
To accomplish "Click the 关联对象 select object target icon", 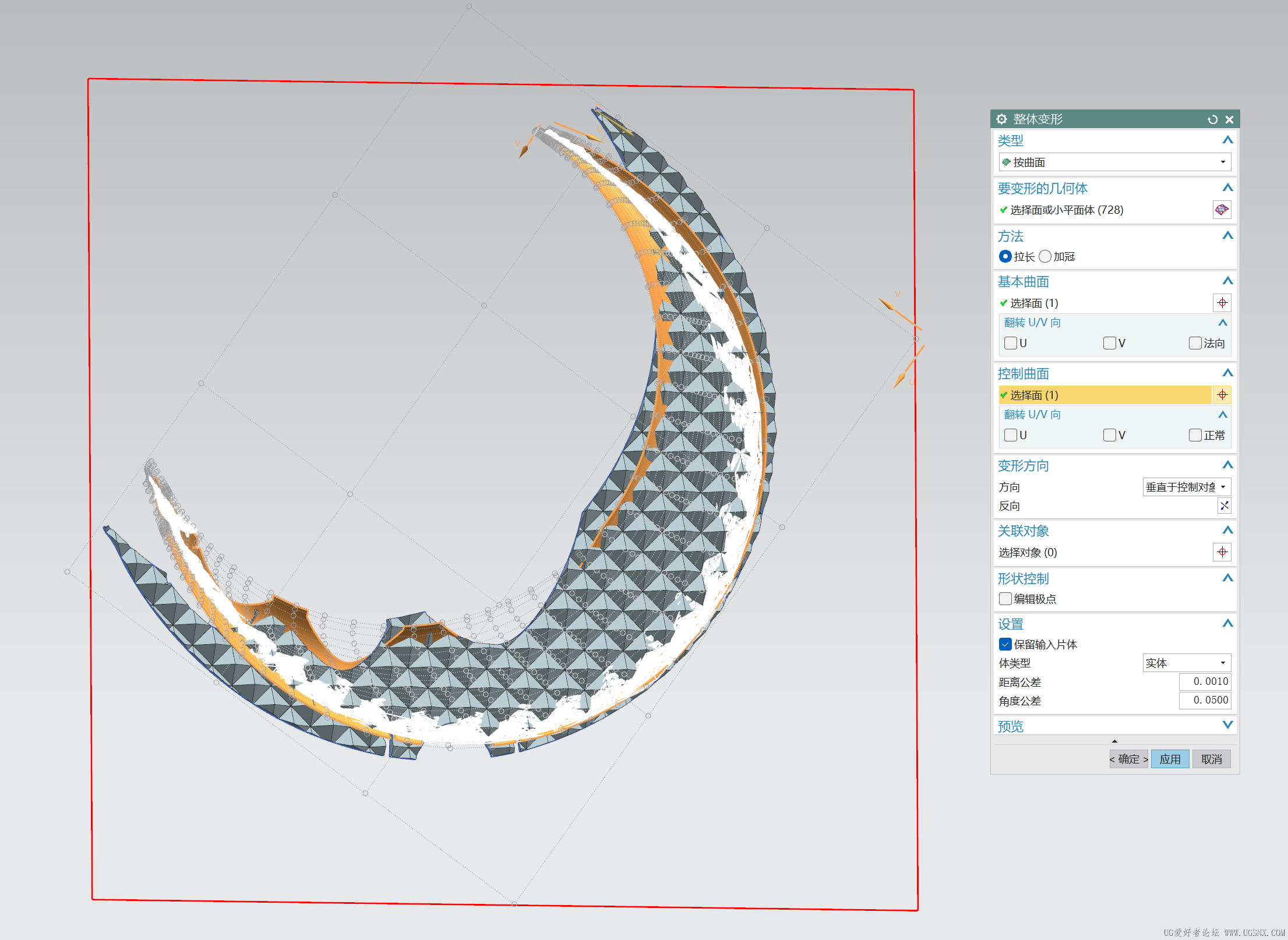I will [x=1222, y=552].
